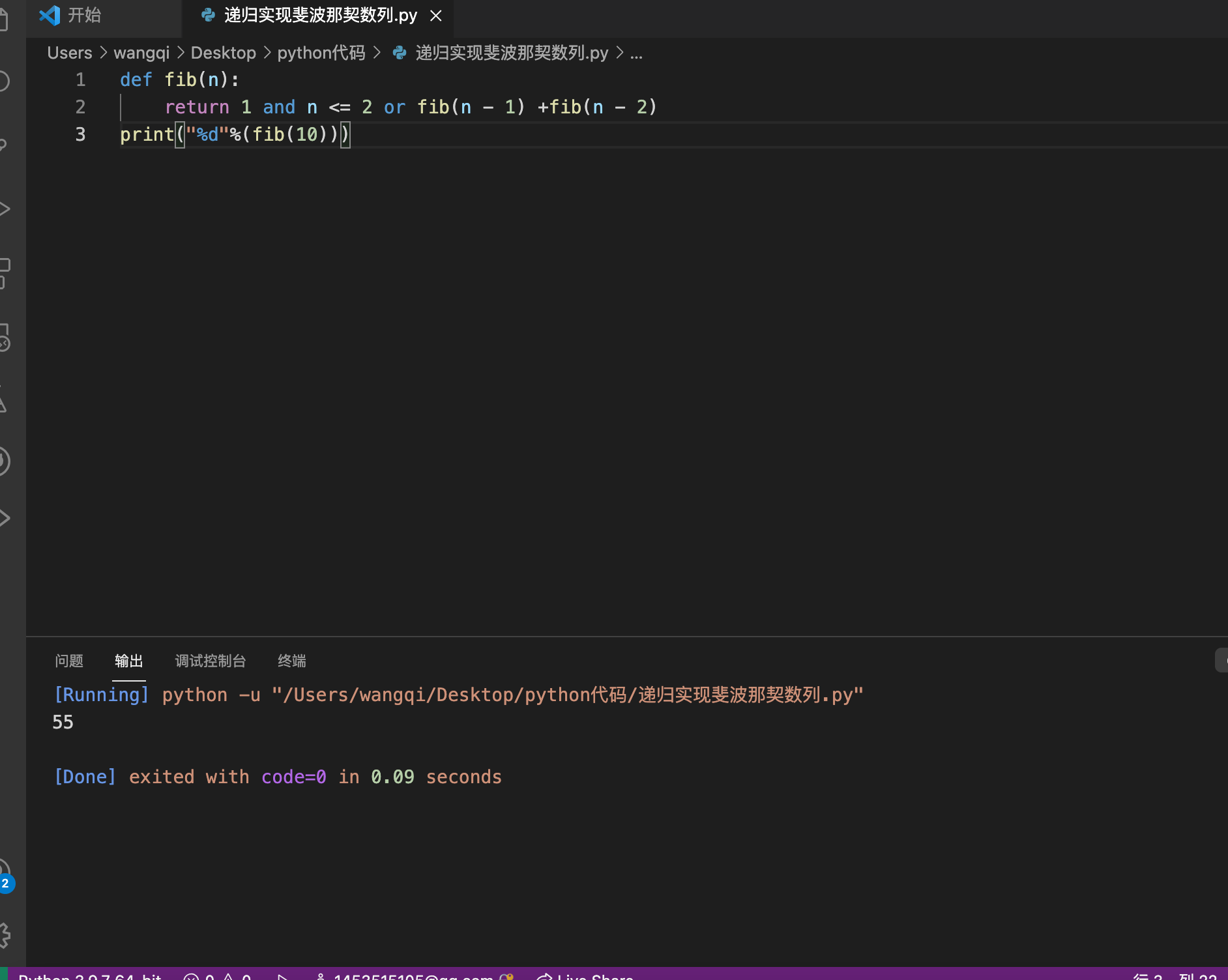Viewport: 1228px width, 980px height.
Task: Open the python代码 breadcrumb folder
Action: click(x=321, y=53)
